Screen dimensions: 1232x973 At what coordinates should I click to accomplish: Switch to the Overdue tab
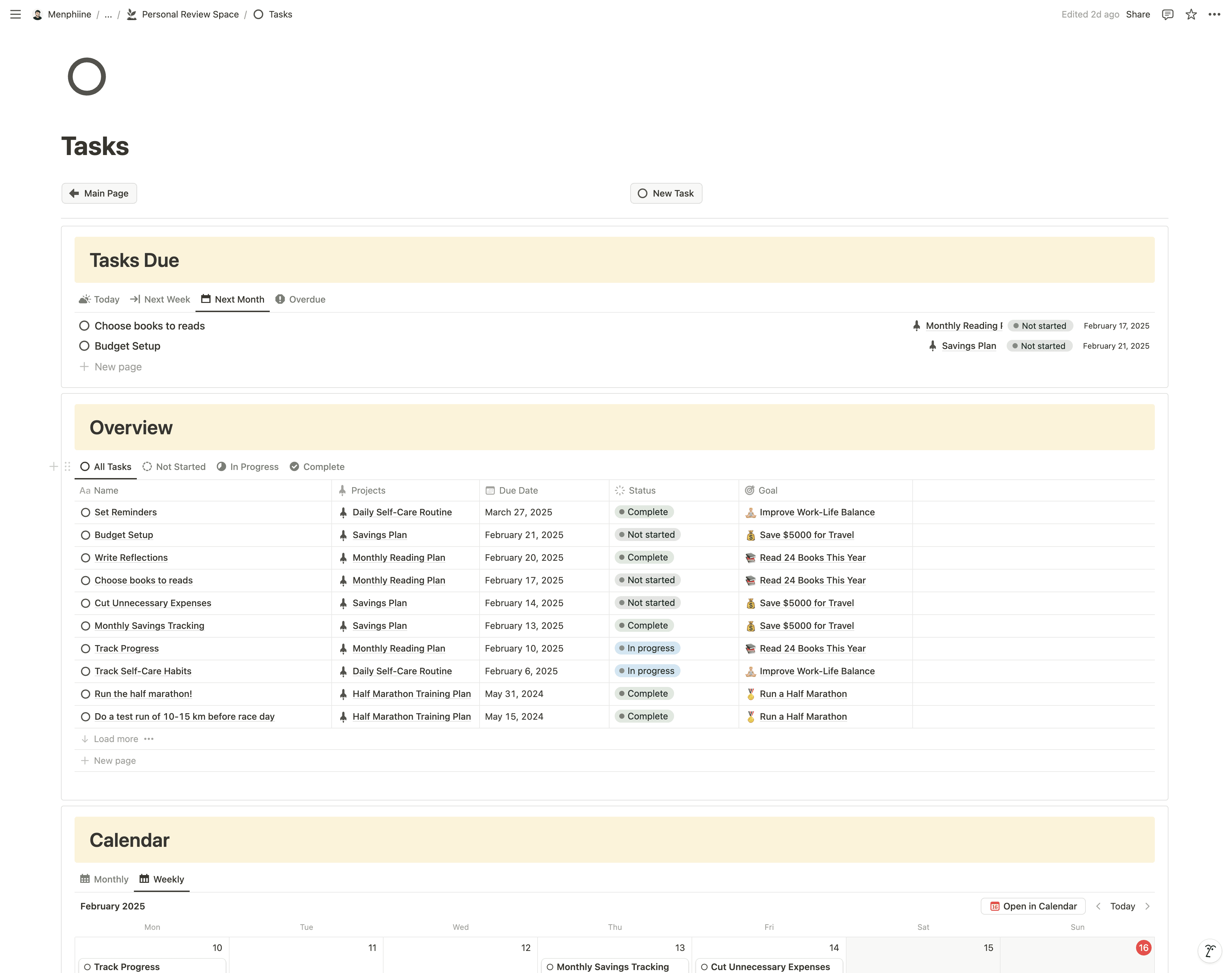301,299
